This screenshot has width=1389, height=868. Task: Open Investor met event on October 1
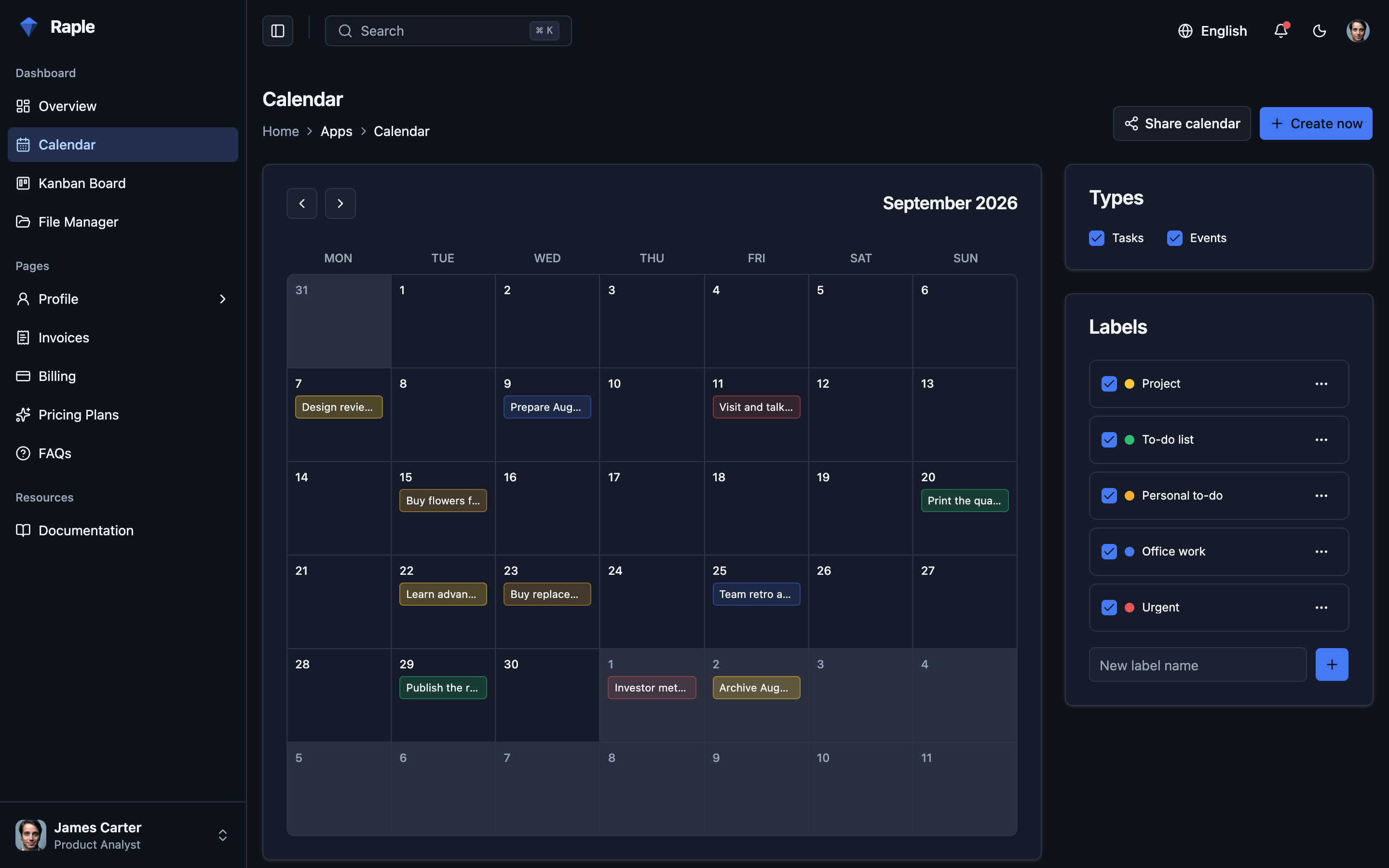(652, 688)
